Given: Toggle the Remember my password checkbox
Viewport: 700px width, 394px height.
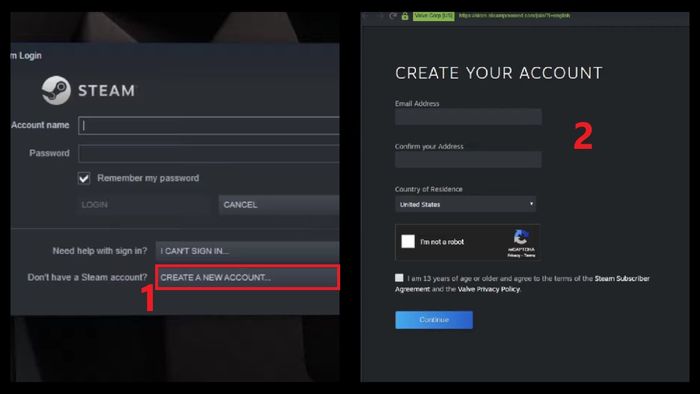Looking at the screenshot, I should [x=84, y=178].
